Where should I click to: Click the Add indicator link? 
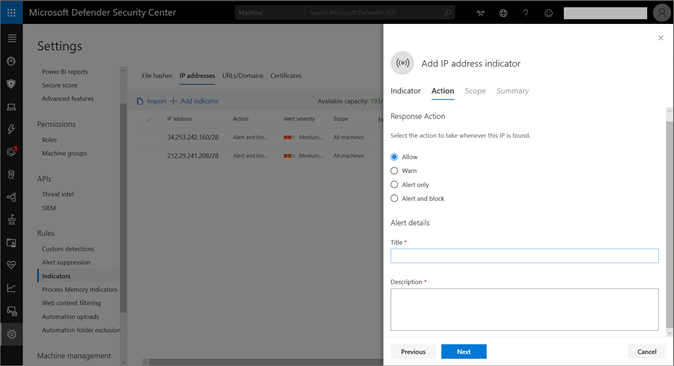click(x=194, y=101)
